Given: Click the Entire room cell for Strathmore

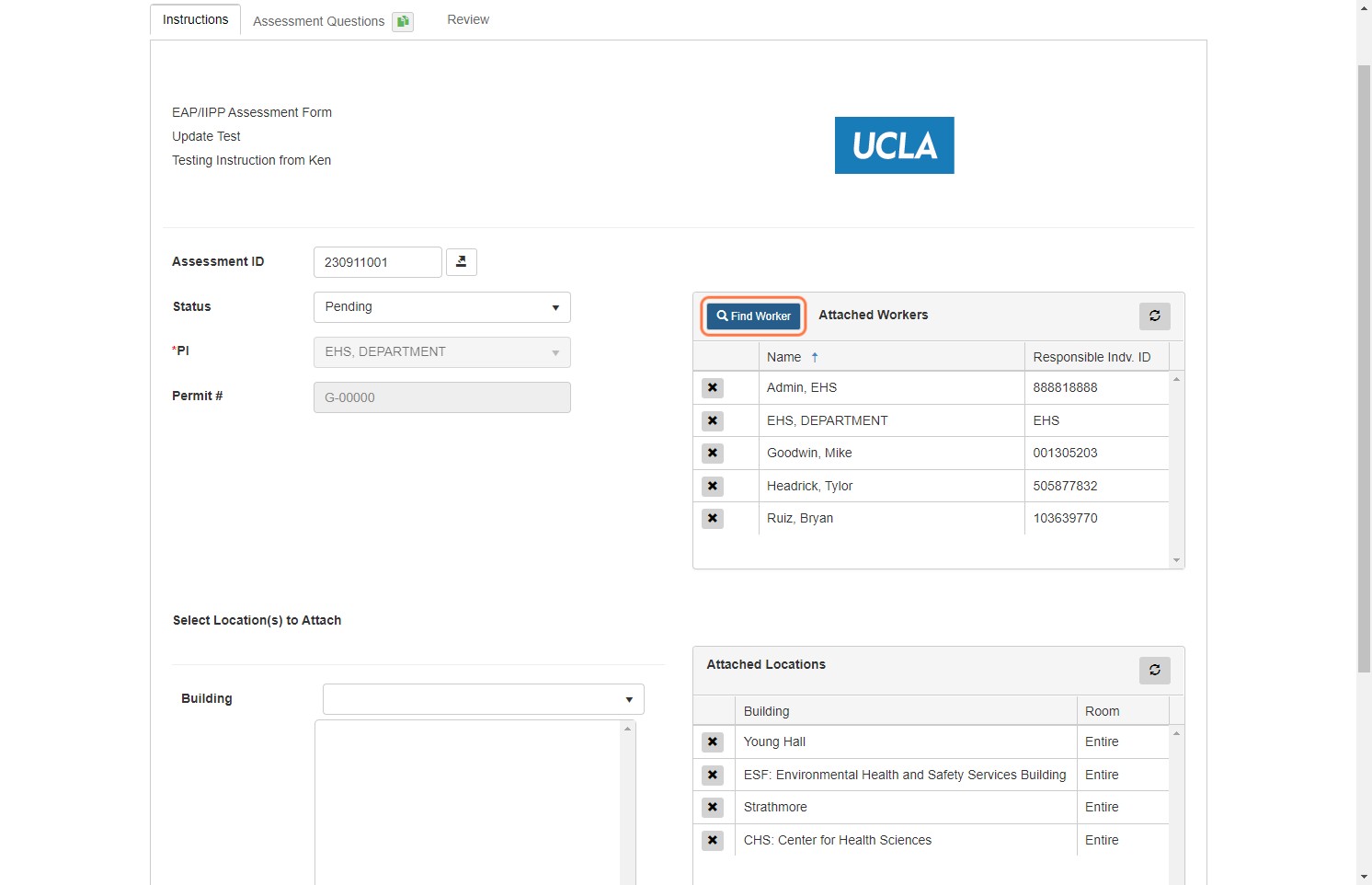Looking at the screenshot, I should pos(1123,808).
